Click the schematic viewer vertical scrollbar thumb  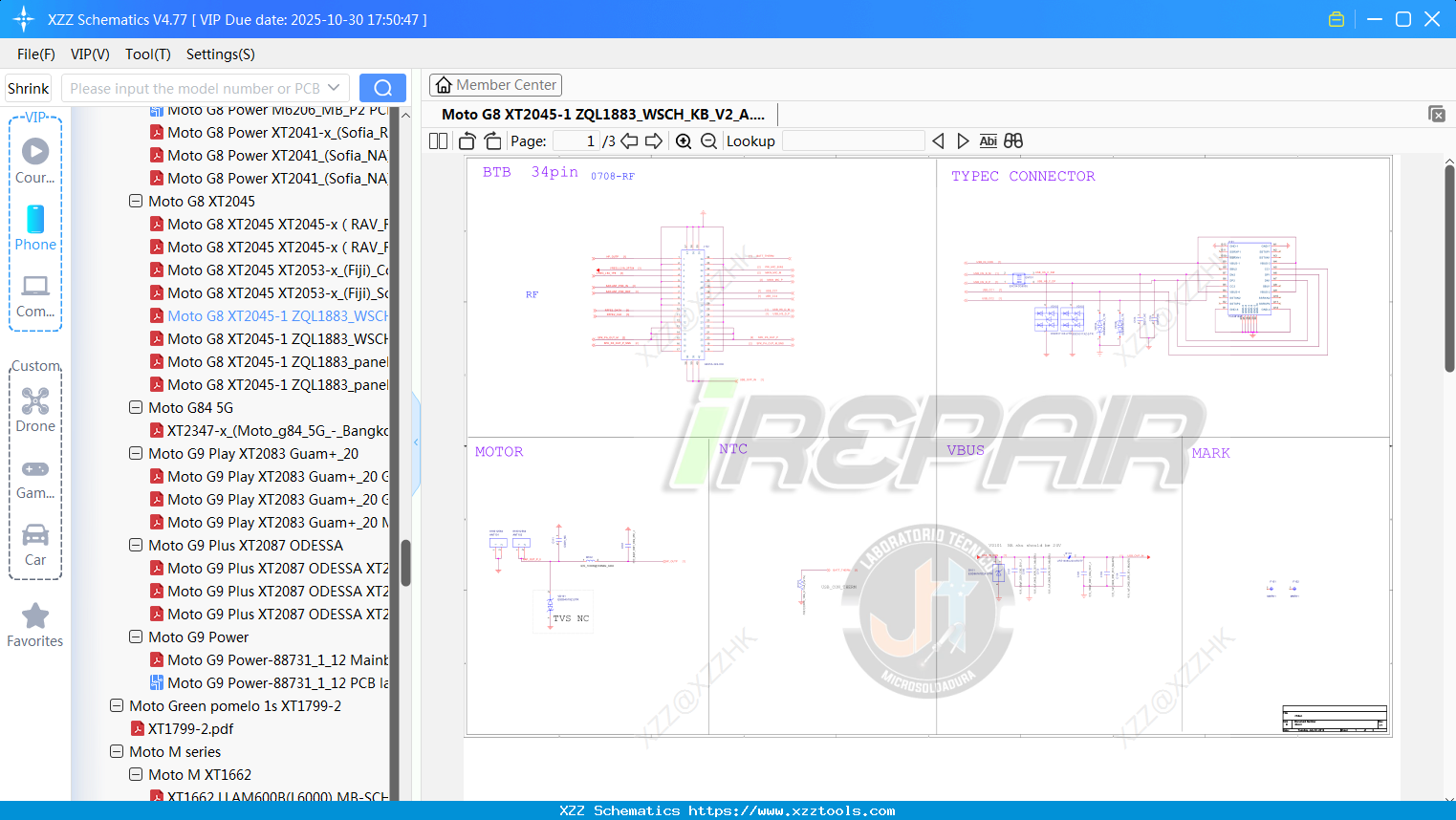pos(1449,269)
